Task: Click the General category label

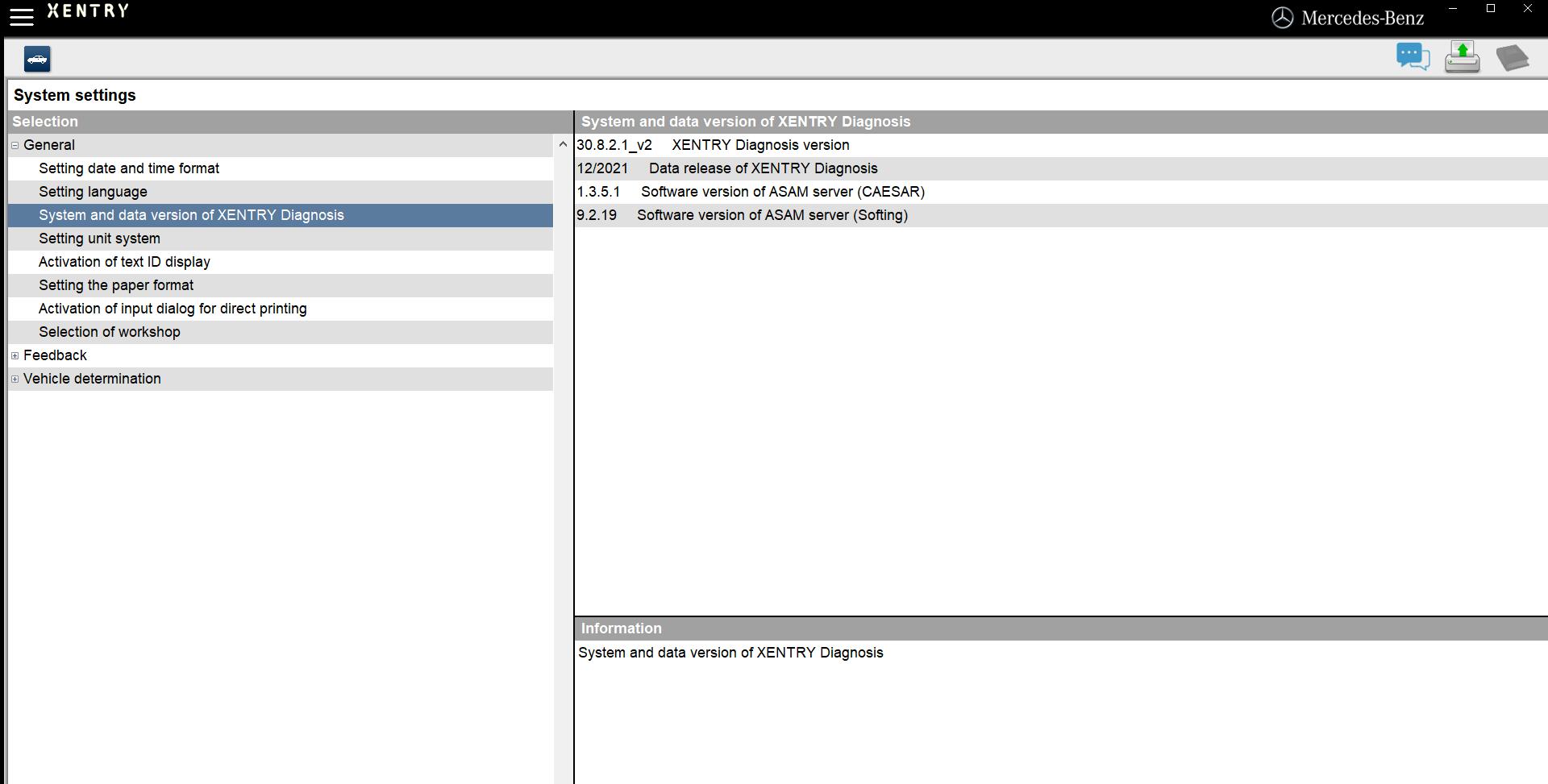Action: [49, 145]
